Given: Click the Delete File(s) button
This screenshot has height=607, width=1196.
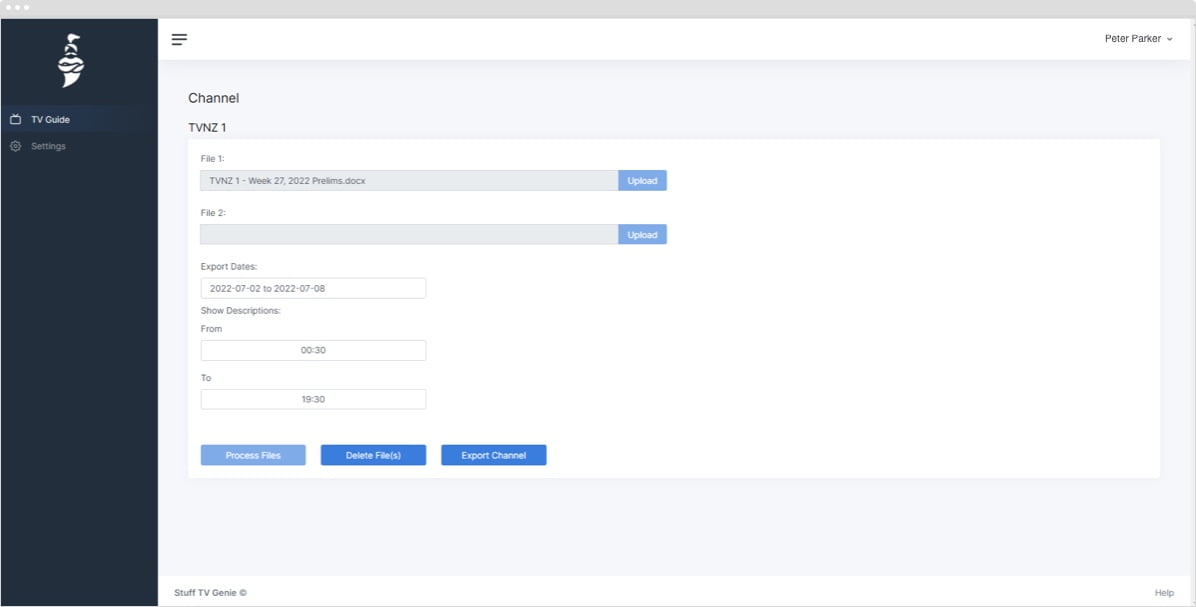Looking at the screenshot, I should point(373,455).
